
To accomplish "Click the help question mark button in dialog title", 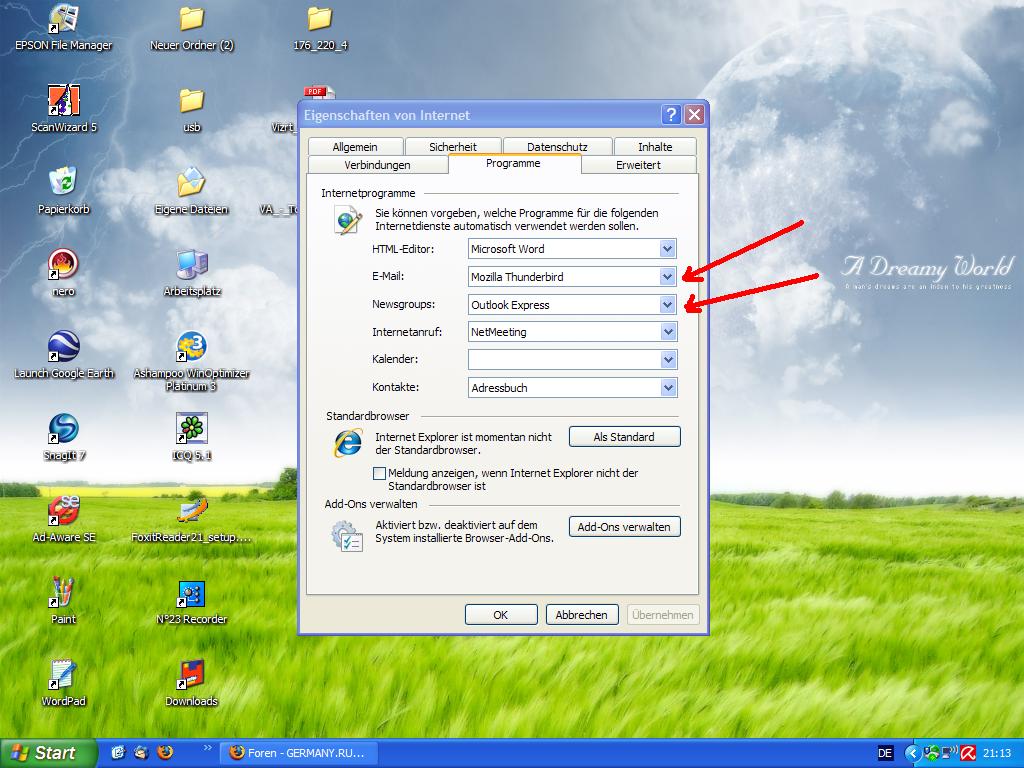I will tap(671, 115).
